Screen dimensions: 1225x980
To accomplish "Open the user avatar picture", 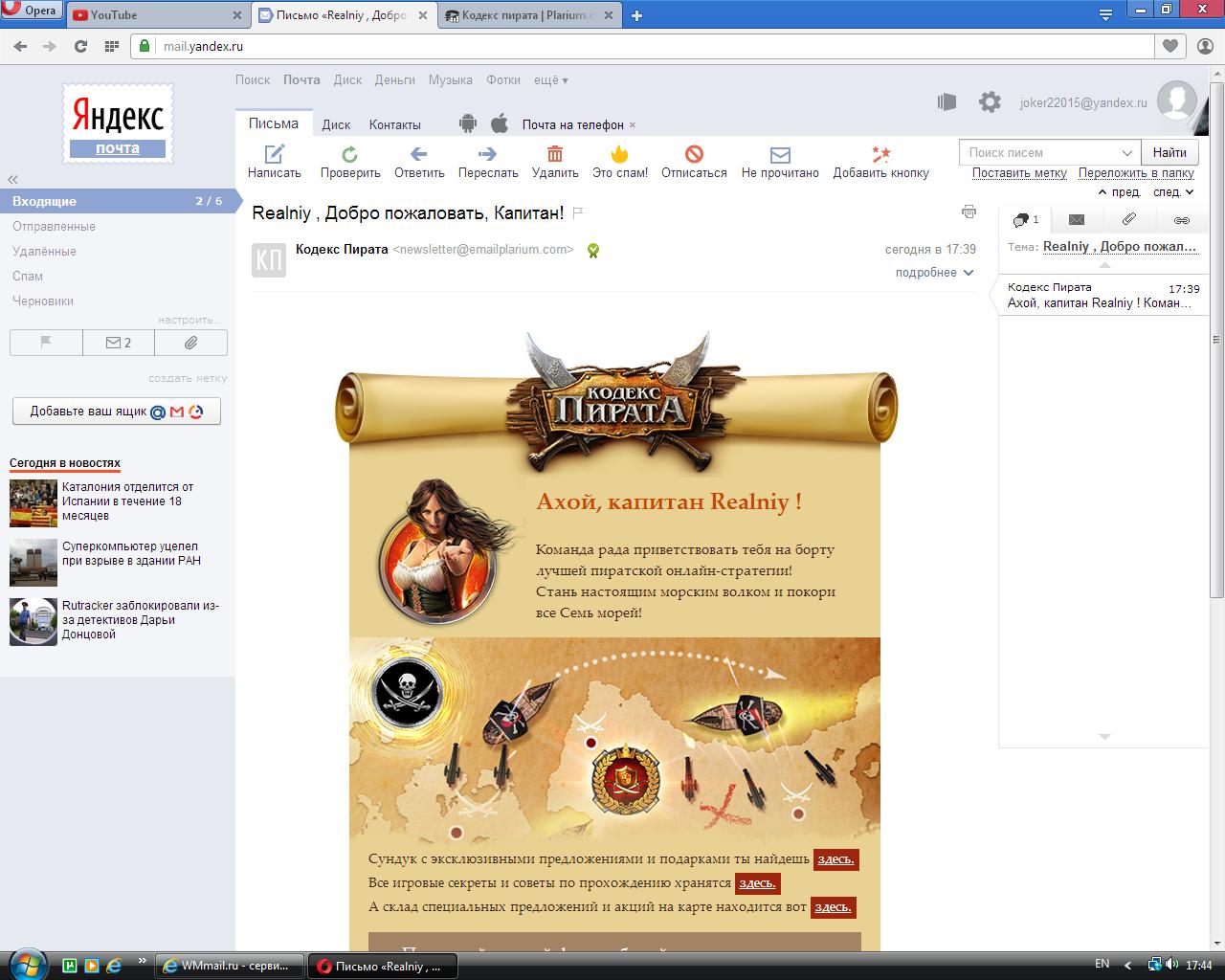I will (x=1176, y=100).
